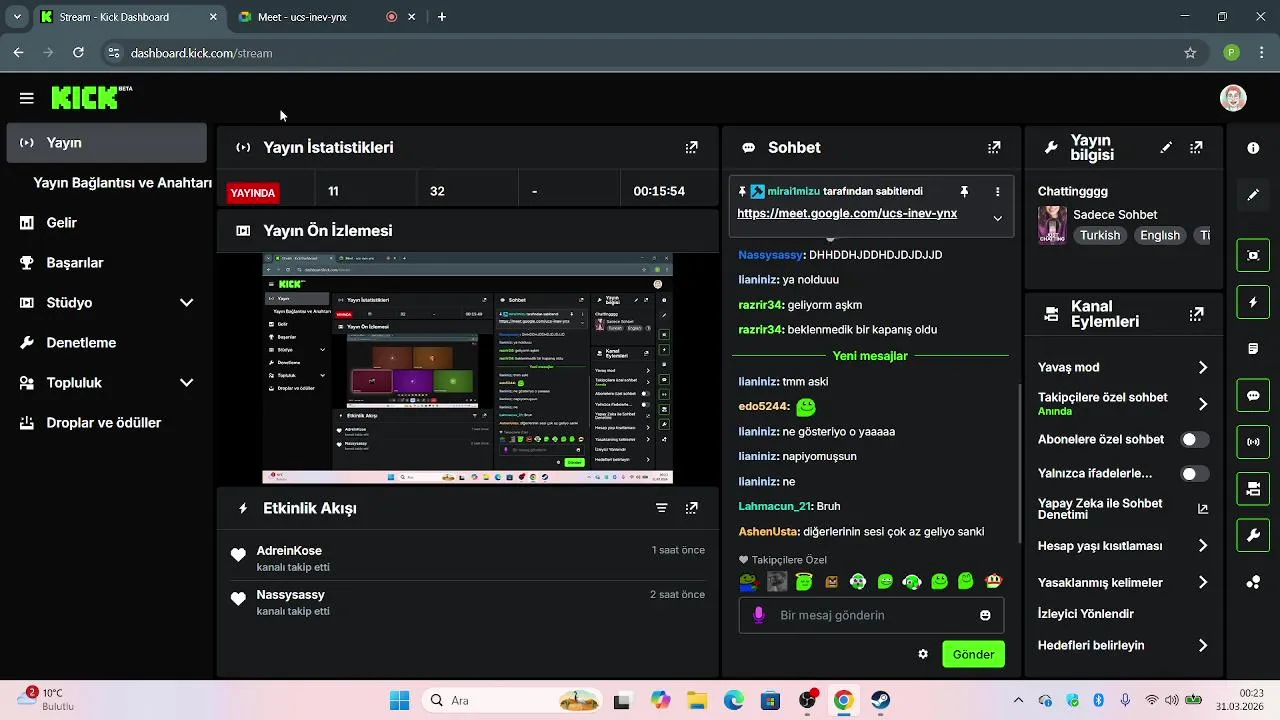The height and width of the screenshot is (720, 1280).
Task: Open the three-dot menu of the pinned message
Action: click(997, 191)
